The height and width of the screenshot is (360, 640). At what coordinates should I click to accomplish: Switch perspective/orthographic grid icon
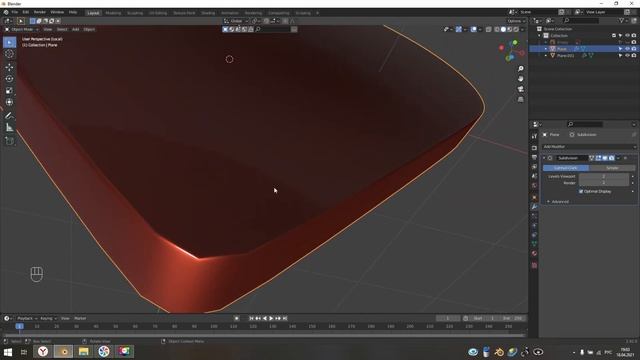point(520,99)
